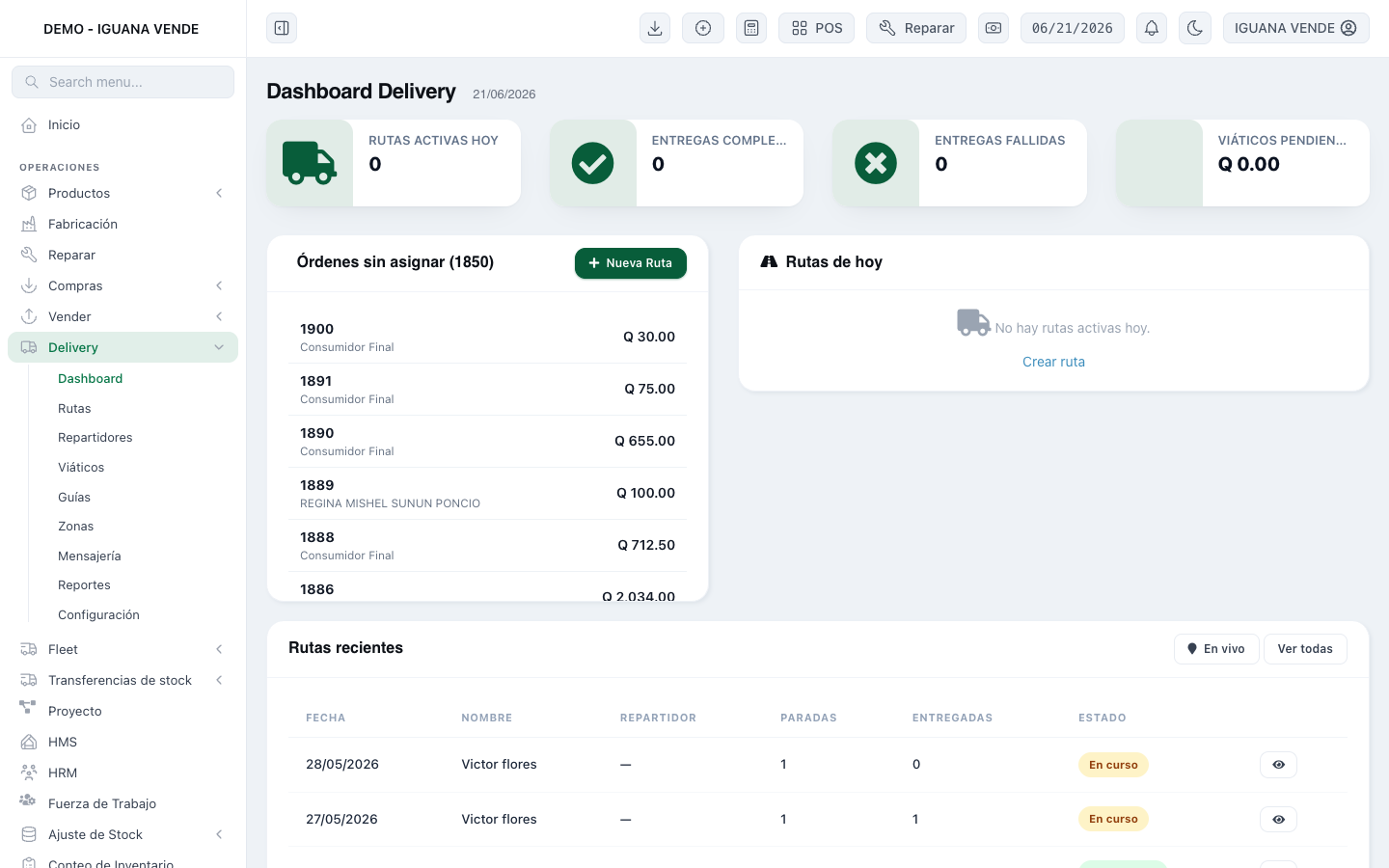The height and width of the screenshot is (868, 1389).
Task: Open Reparar in the sidebar
Action: coord(123,255)
